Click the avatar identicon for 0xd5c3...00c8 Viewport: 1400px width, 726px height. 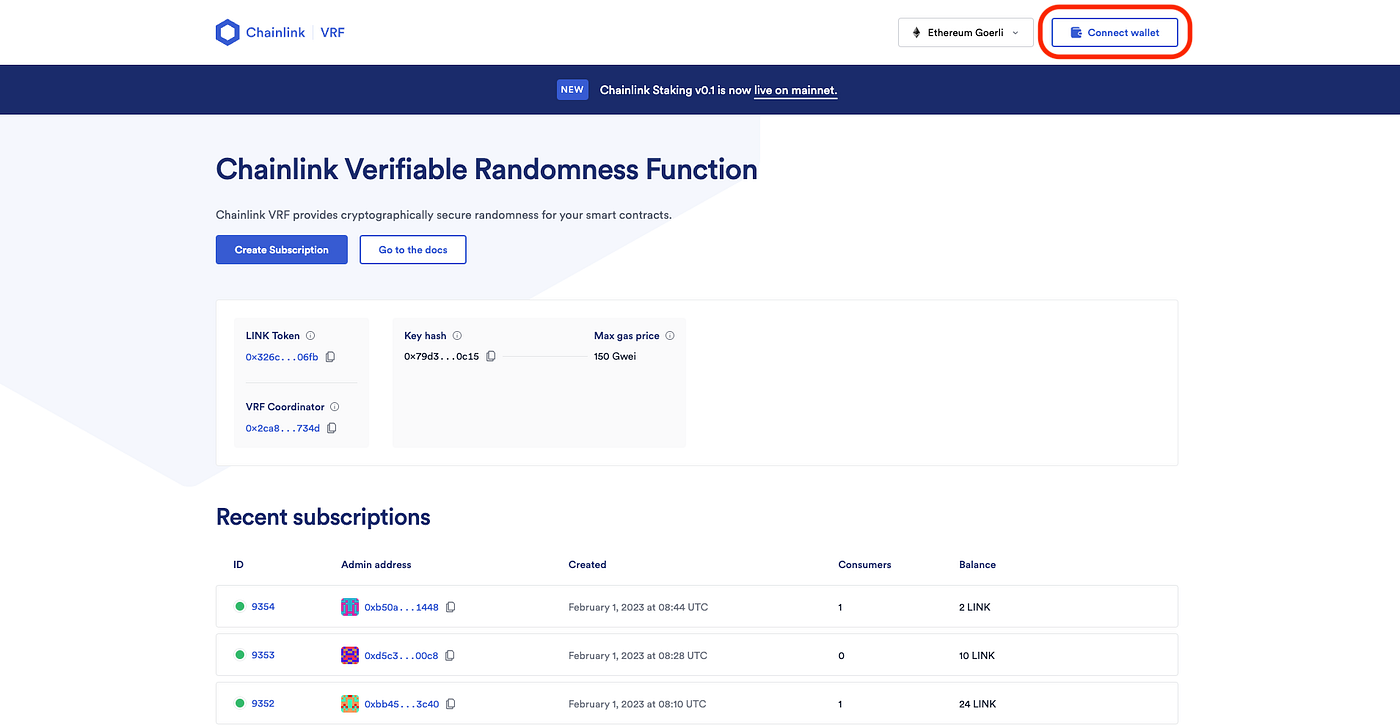[x=350, y=656]
